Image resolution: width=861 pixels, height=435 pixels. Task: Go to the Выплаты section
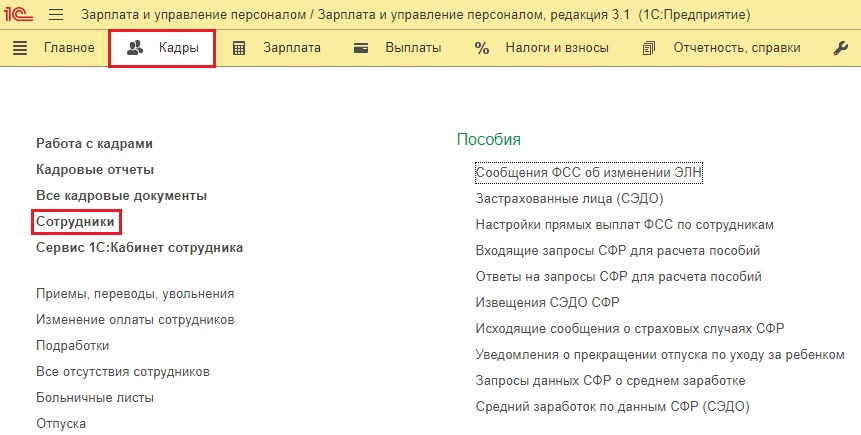[413, 48]
